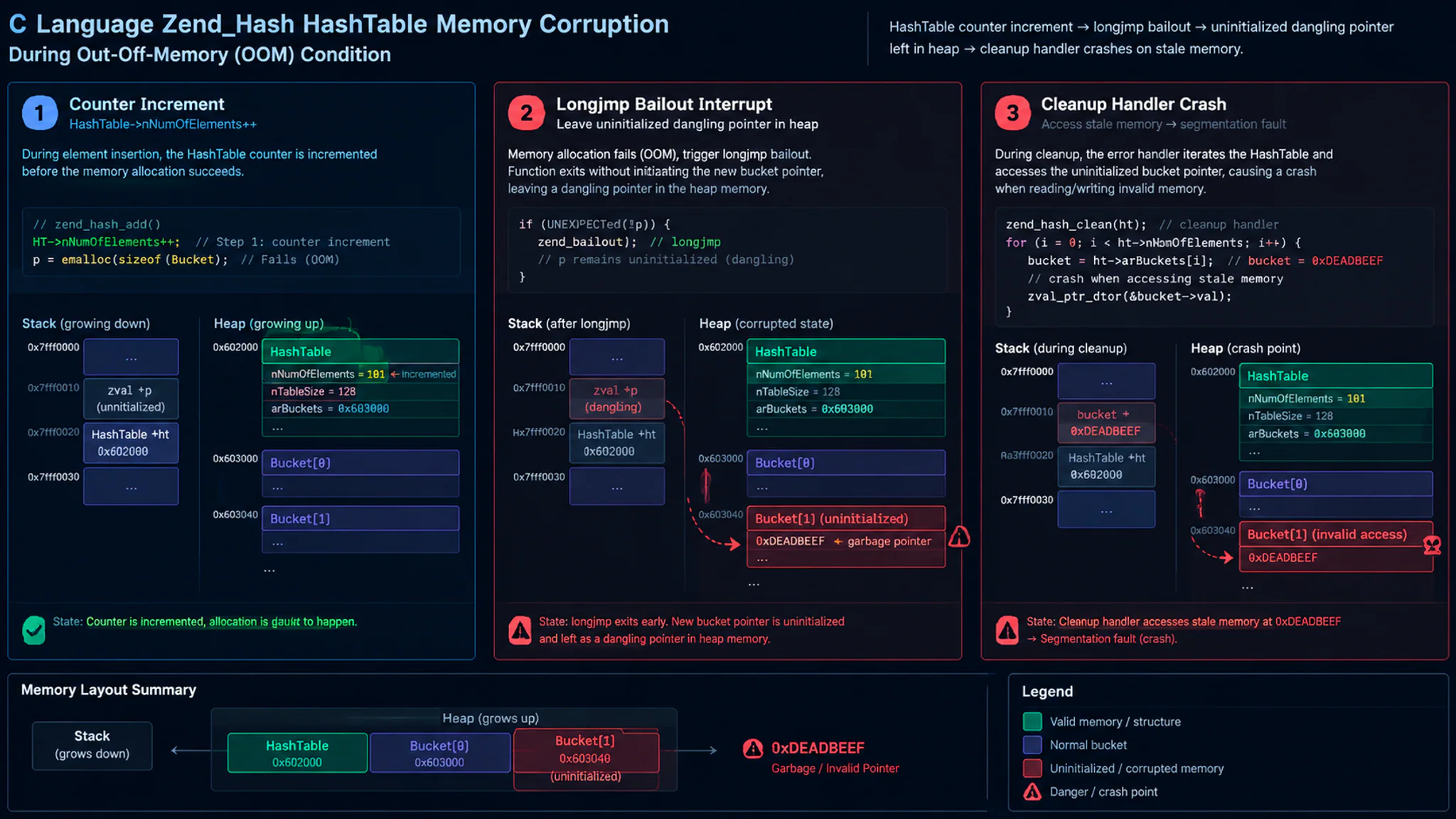The image size is (1456, 819).
Task: Click 'Stack (after longjmp)' label
Action: point(569,323)
